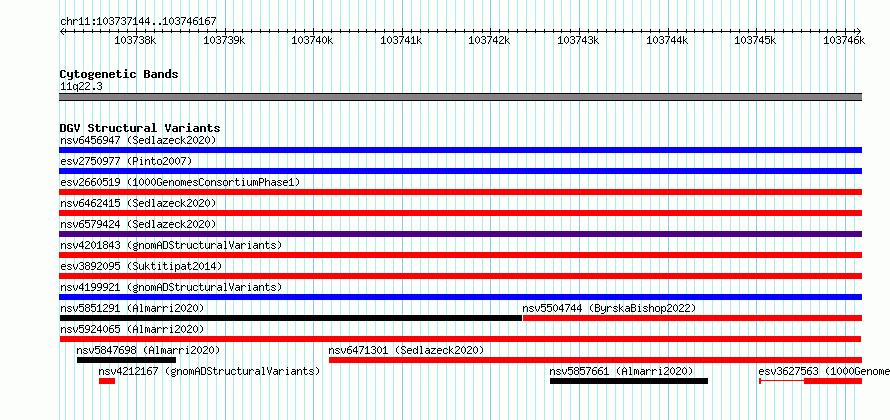The height and width of the screenshot is (420, 890).
Task: Click the 103742k ruler tick label
Action: click(489, 40)
